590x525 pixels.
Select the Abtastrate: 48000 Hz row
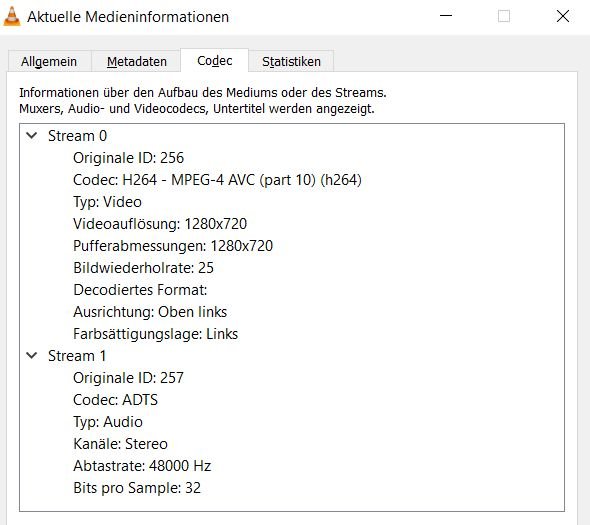pos(142,466)
